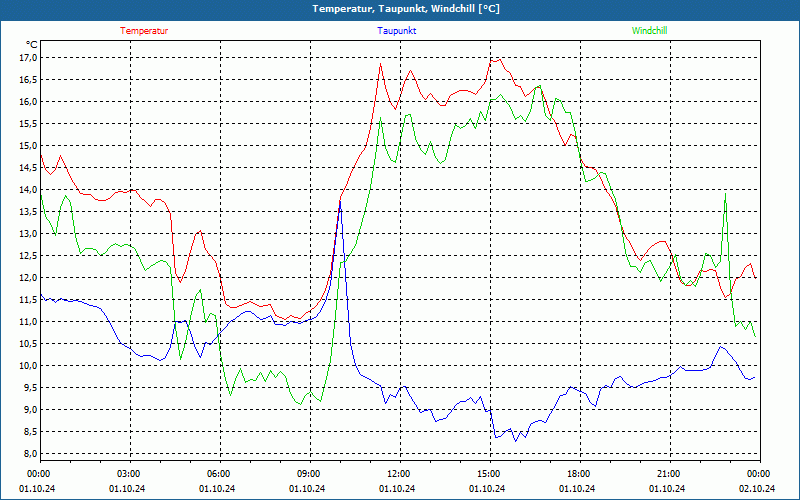Click the green Windchill spike peak near 23:00

725,196
